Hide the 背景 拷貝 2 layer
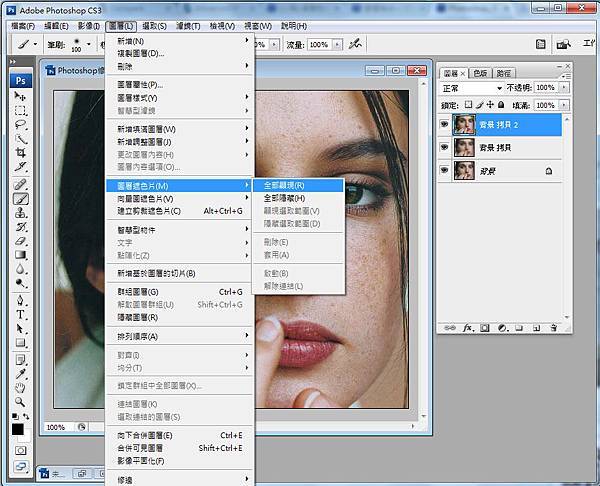The width and height of the screenshot is (600, 486). click(444, 124)
